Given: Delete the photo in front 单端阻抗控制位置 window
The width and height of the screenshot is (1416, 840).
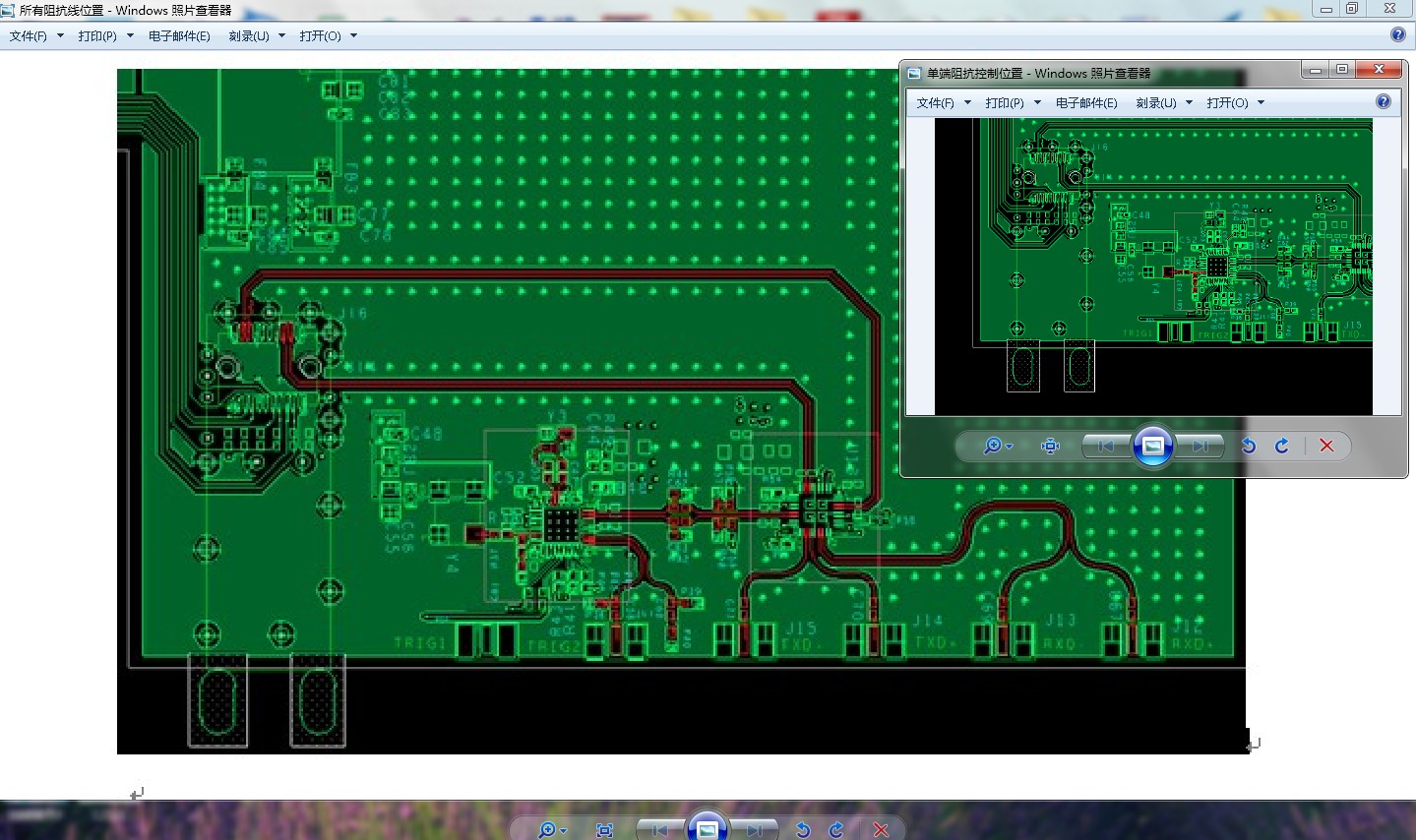Looking at the screenshot, I should point(1326,447).
